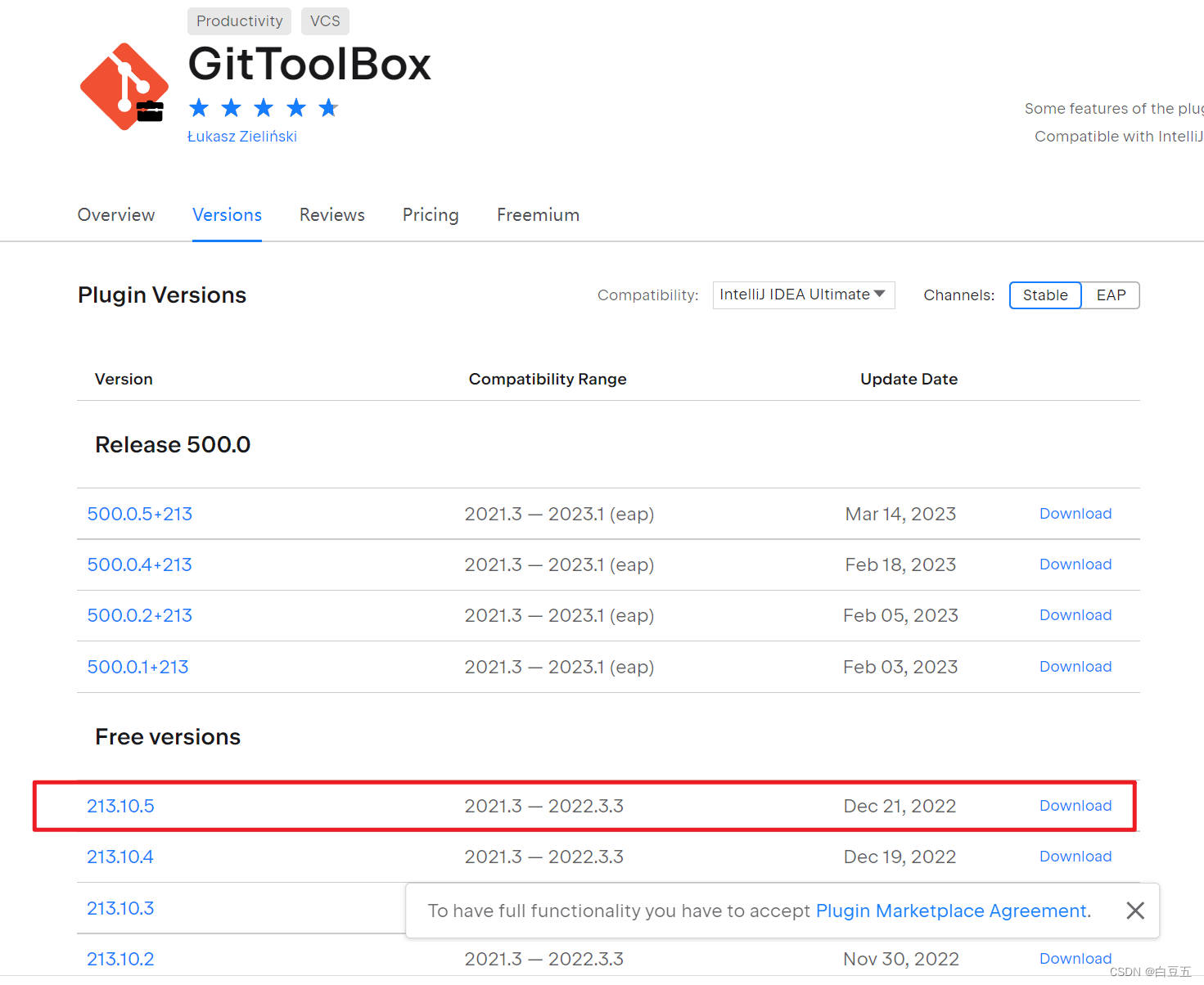Switch to the Overview tab
The image size is (1204, 985).
pos(116,215)
